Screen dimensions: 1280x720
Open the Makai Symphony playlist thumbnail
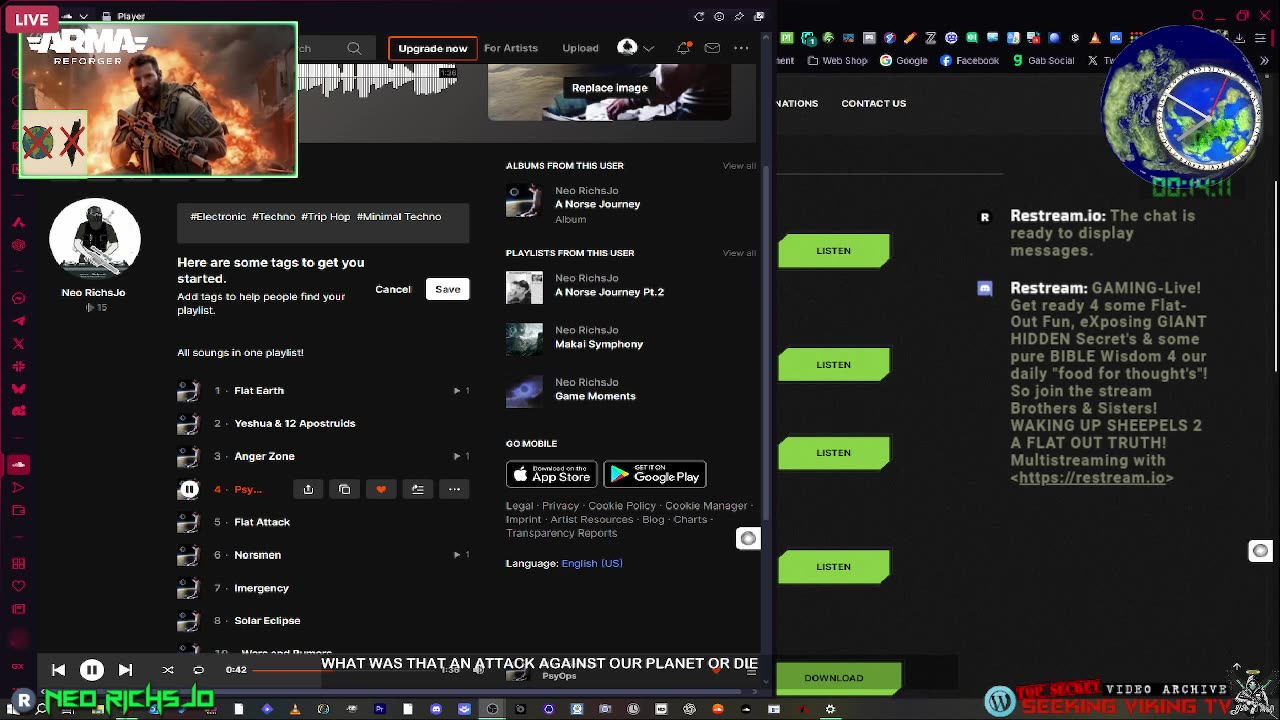[x=524, y=339]
